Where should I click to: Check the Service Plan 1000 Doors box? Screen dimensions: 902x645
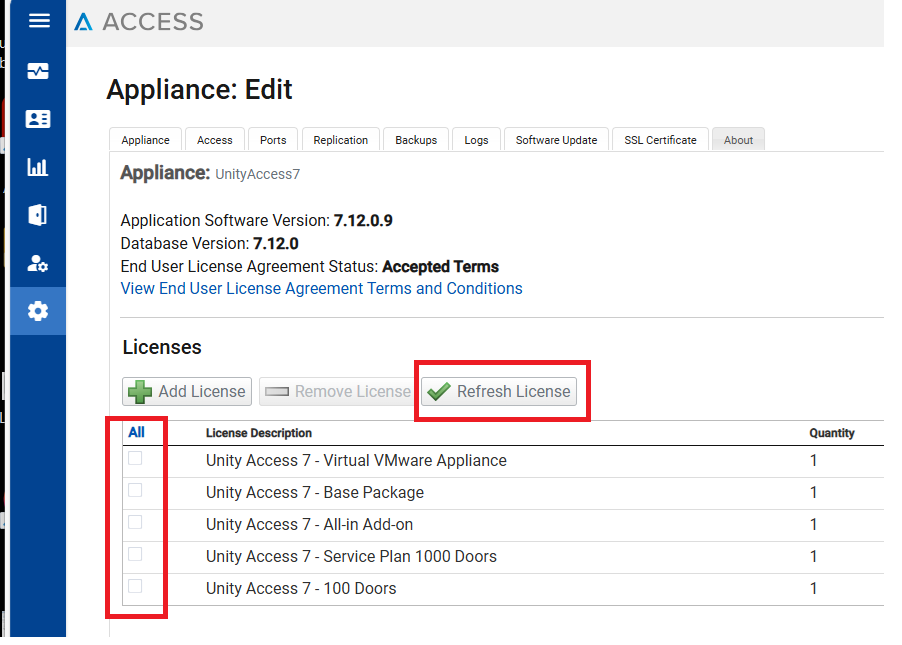pyautogui.click(x=135, y=554)
